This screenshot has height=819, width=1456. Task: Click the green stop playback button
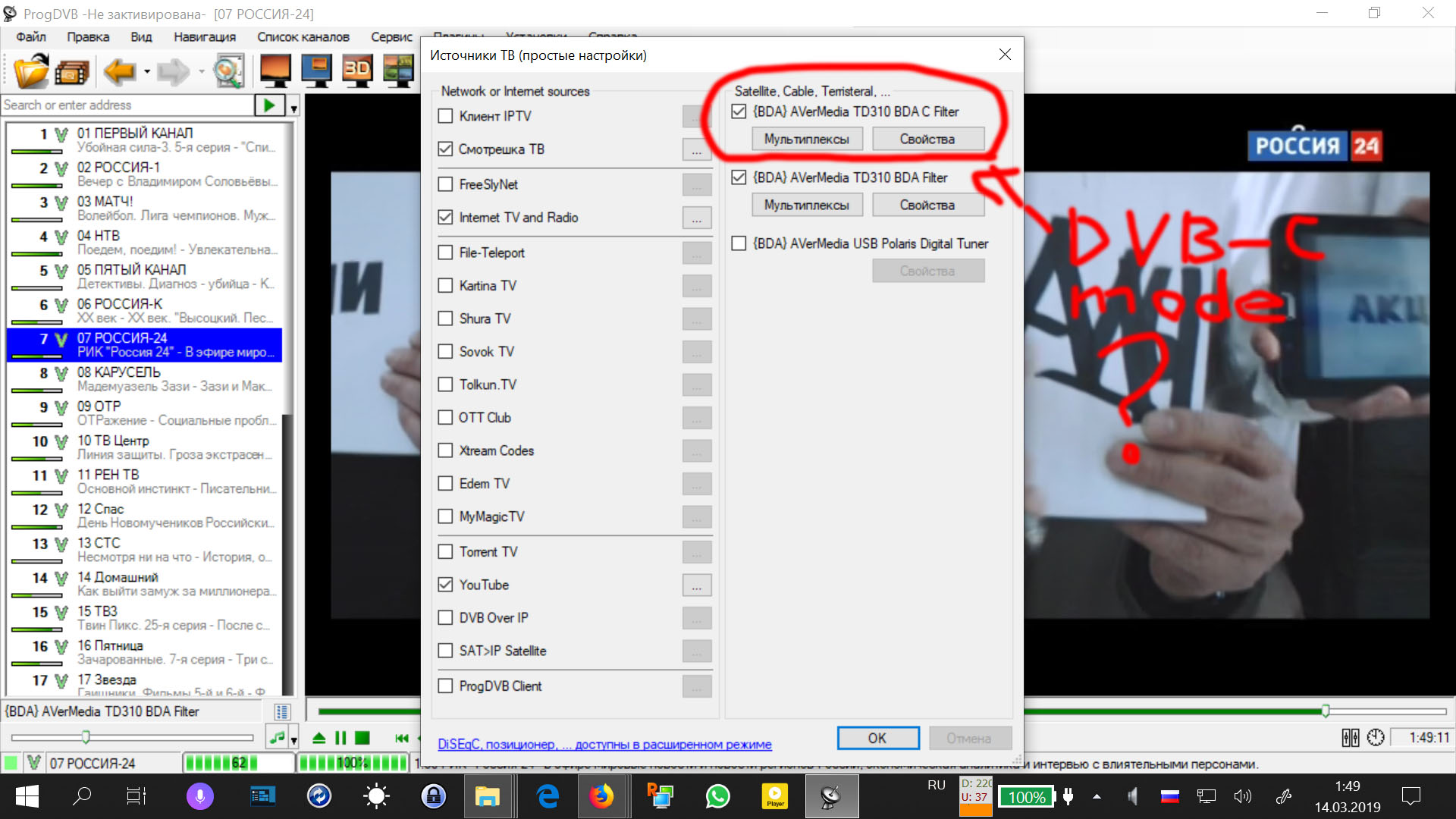click(362, 738)
